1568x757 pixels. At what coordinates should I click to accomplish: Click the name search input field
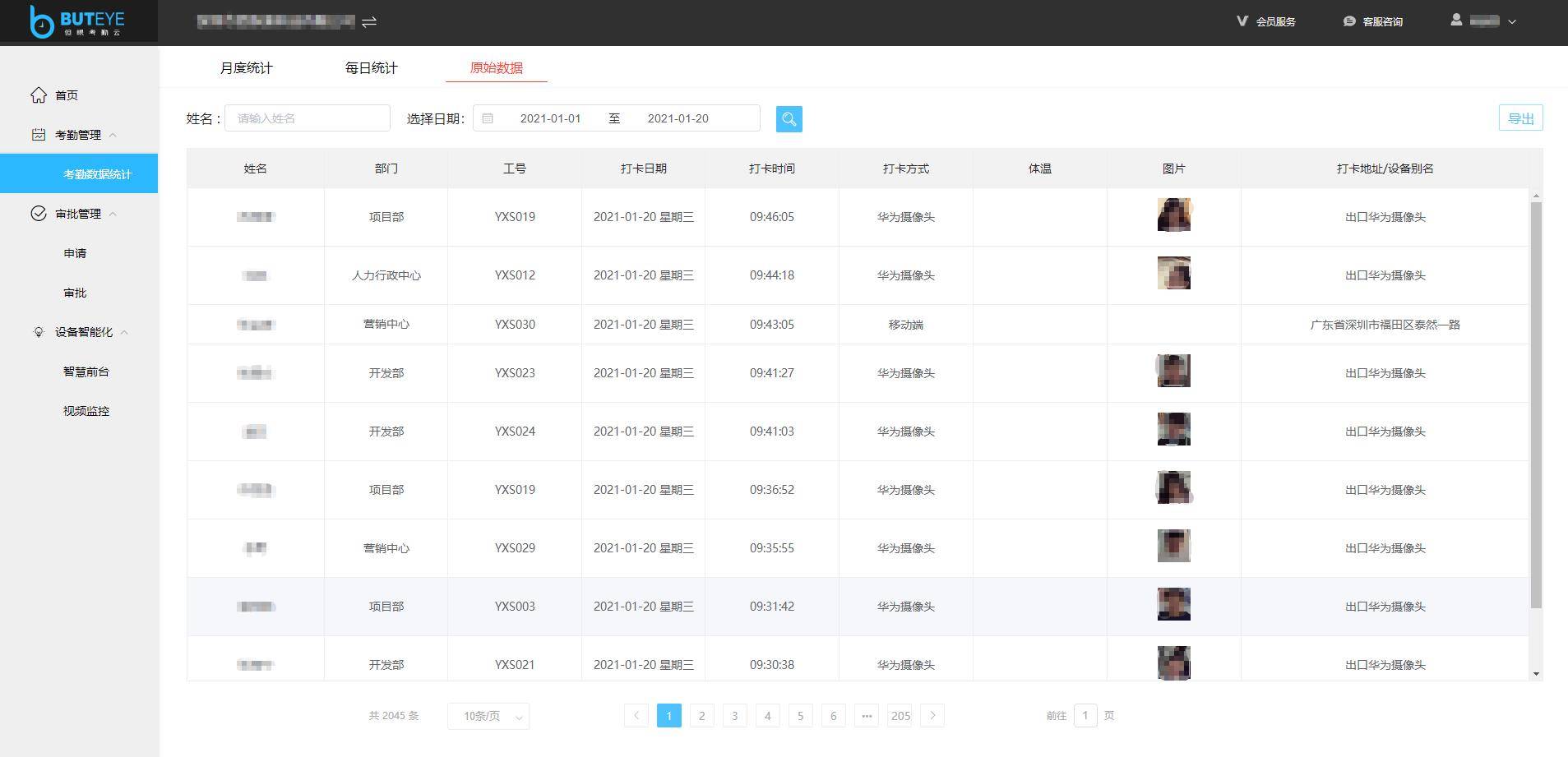point(308,118)
